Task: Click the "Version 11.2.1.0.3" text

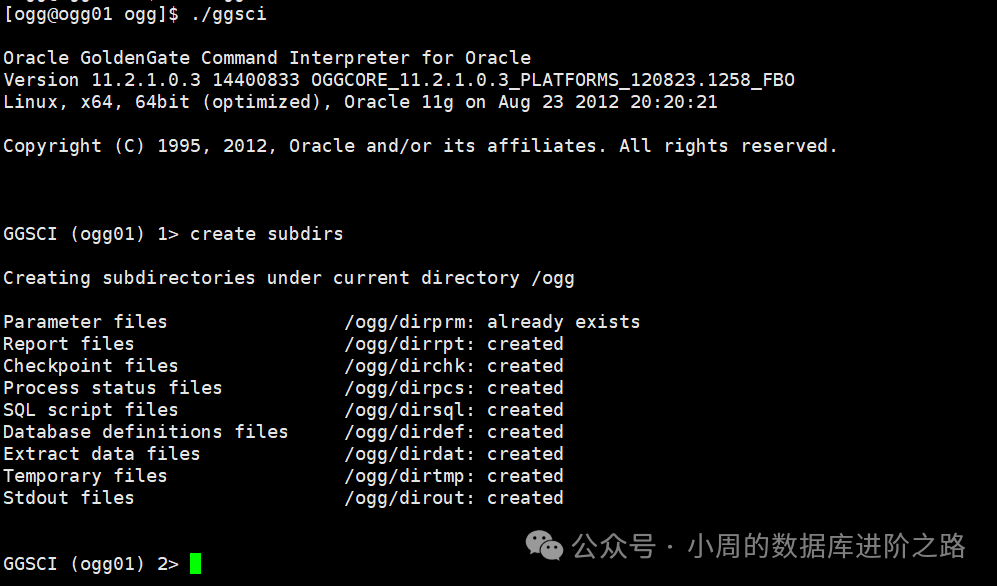Action: click(x=96, y=80)
